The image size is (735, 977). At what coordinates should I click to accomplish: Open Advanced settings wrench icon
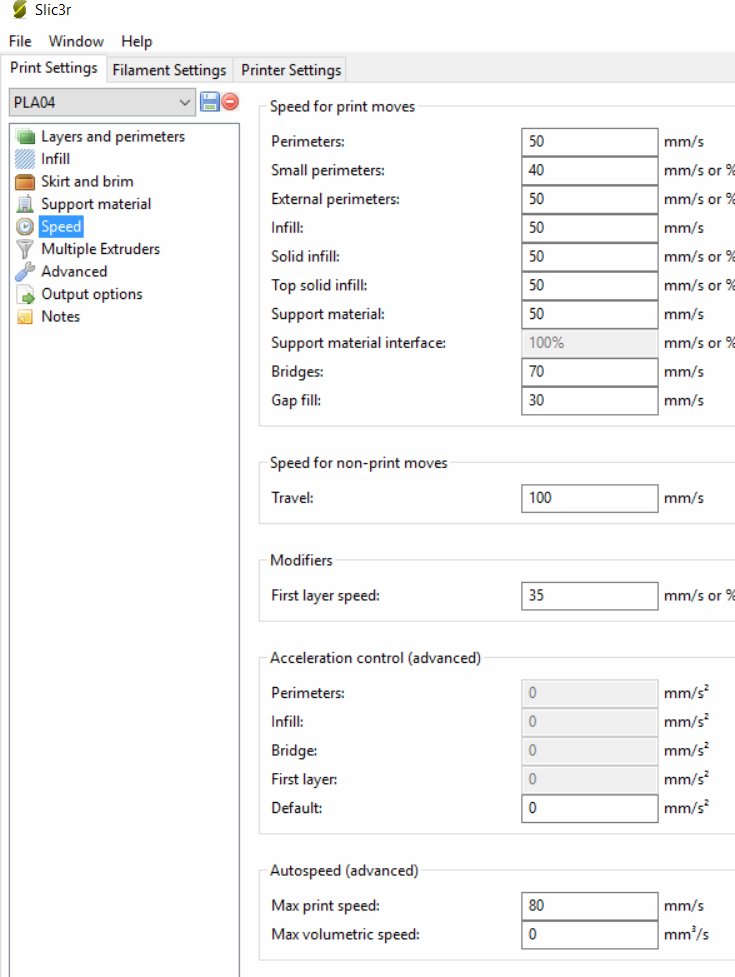[x=25, y=271]
